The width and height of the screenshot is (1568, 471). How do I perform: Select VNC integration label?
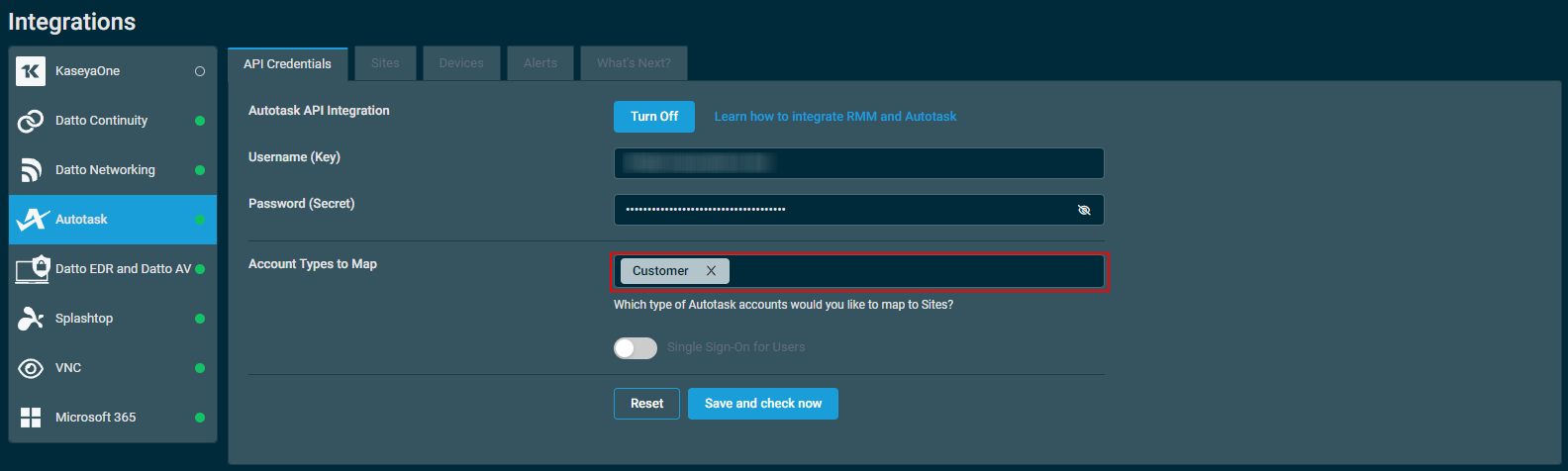point(68,368)
